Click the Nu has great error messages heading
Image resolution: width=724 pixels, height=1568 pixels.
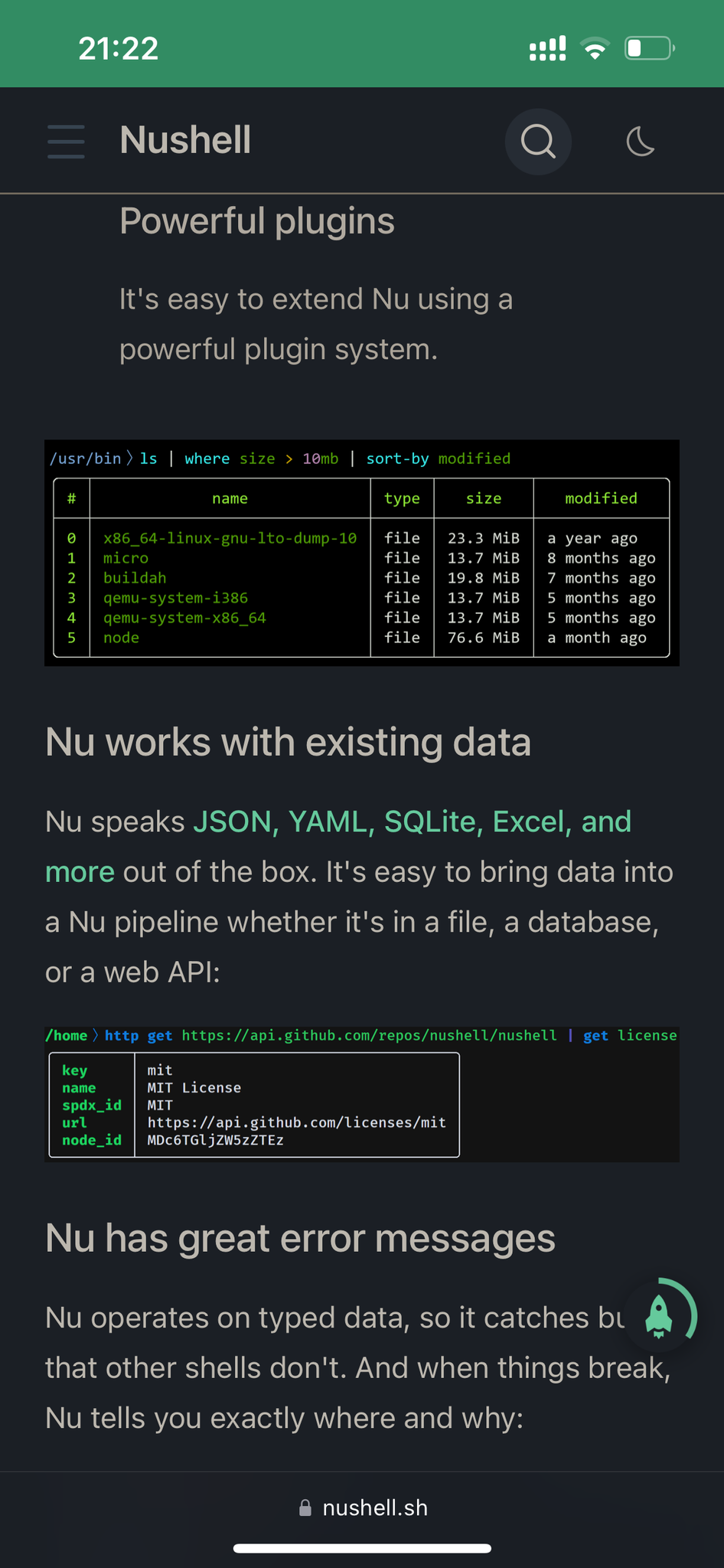tap(300, 1239)
